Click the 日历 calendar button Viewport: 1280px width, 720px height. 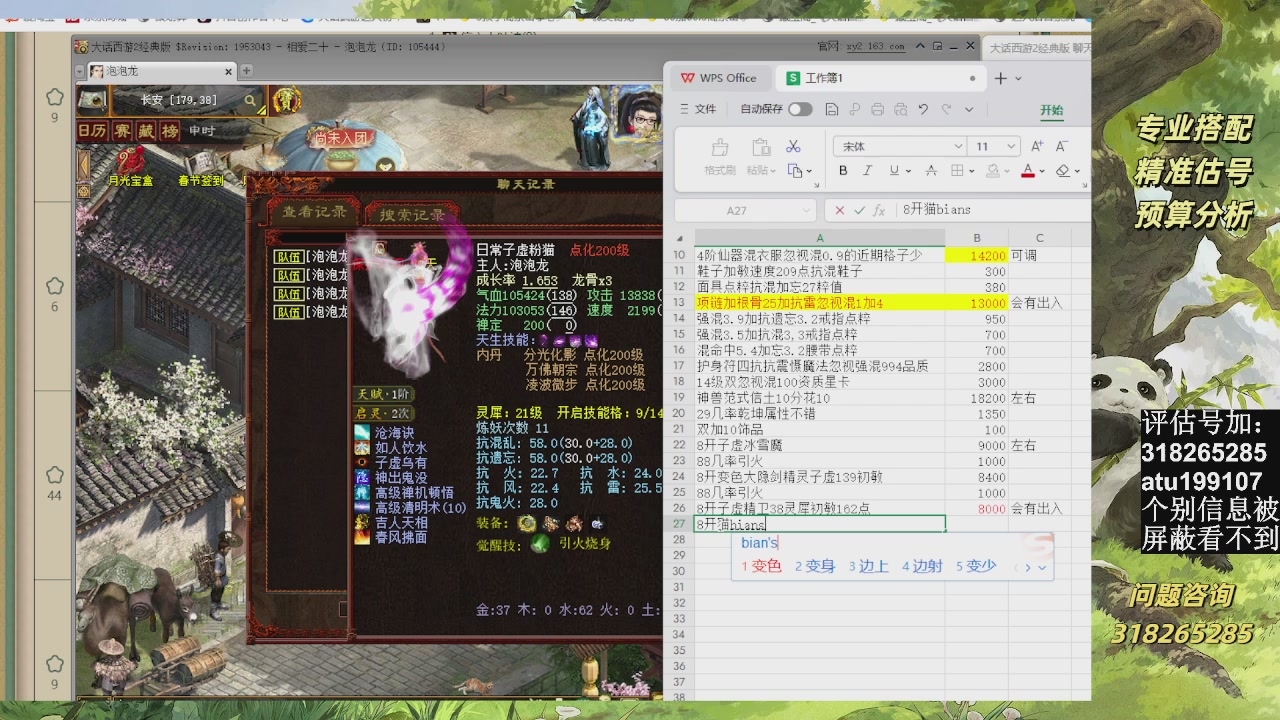pos(92,131)
